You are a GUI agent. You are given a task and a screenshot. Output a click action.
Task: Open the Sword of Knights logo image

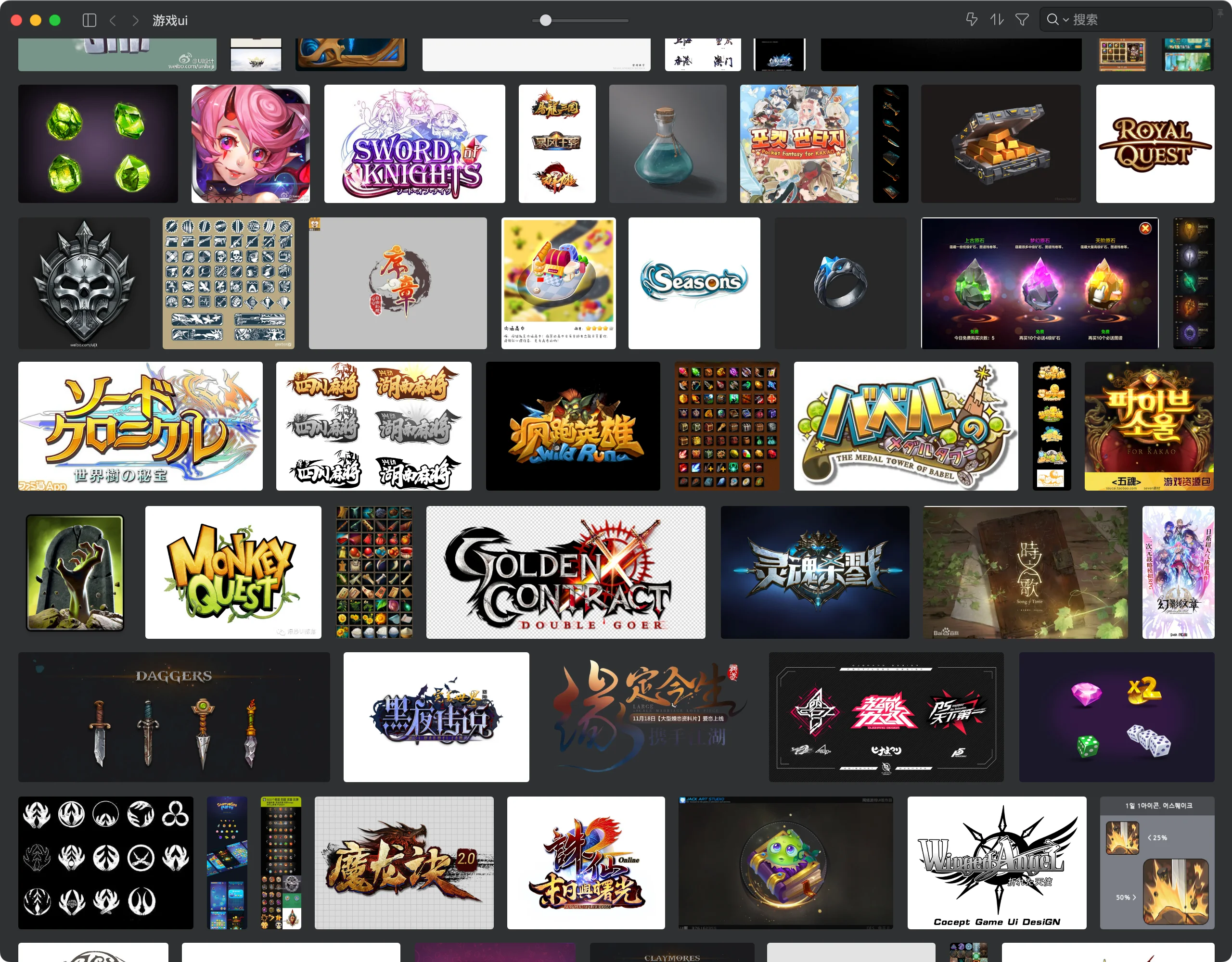tap(415, 144)
